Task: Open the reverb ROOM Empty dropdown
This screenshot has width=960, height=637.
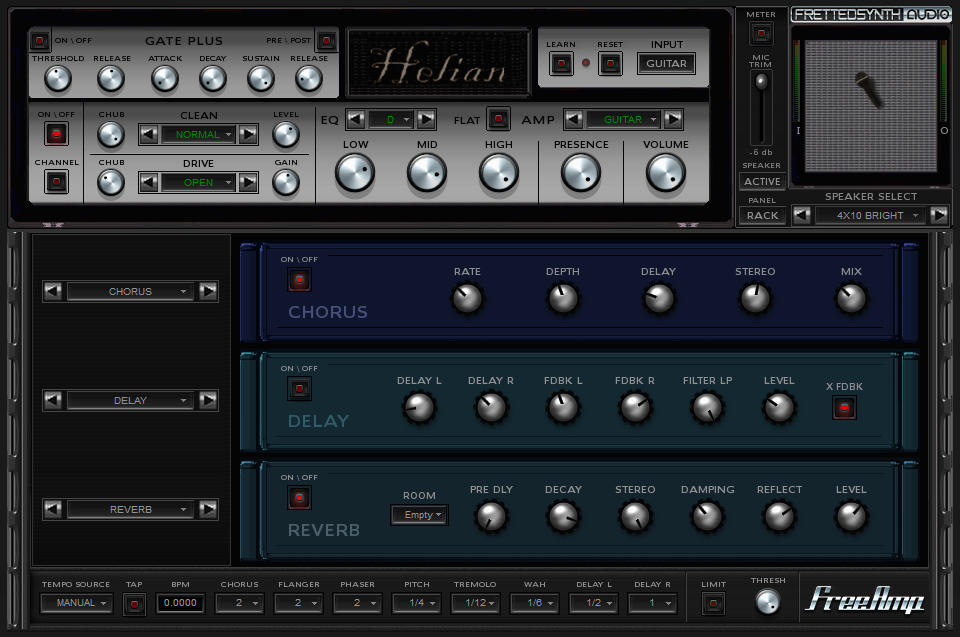Action: pyautogui.click(x=420, y=515)
